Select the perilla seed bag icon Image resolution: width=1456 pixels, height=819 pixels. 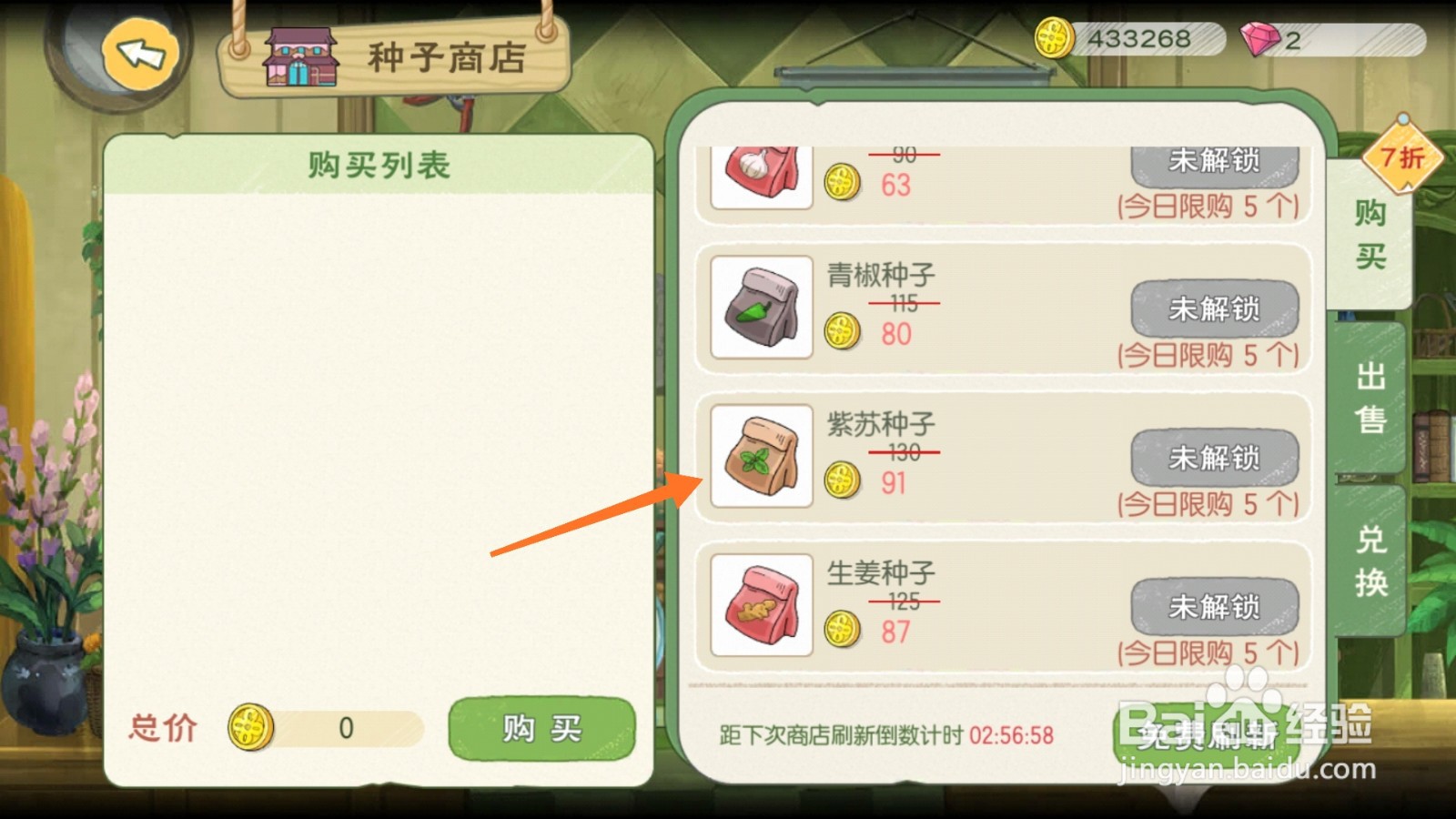[x=762, y=456]
